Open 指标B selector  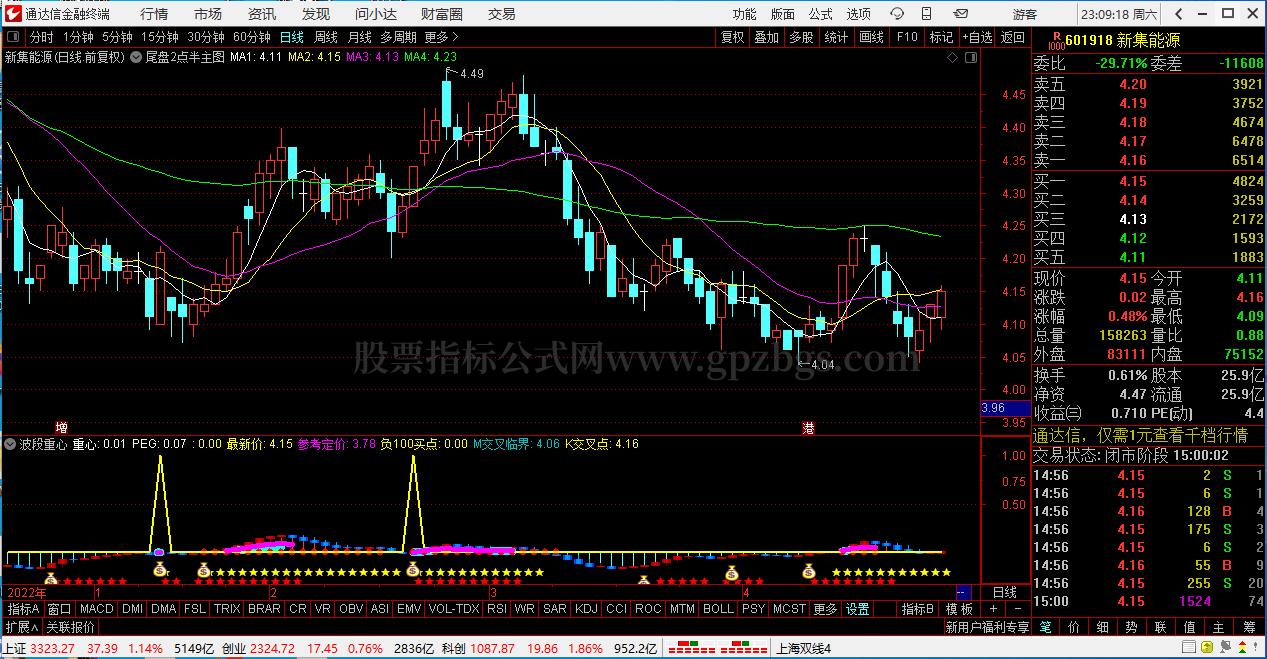pos(918,609)
